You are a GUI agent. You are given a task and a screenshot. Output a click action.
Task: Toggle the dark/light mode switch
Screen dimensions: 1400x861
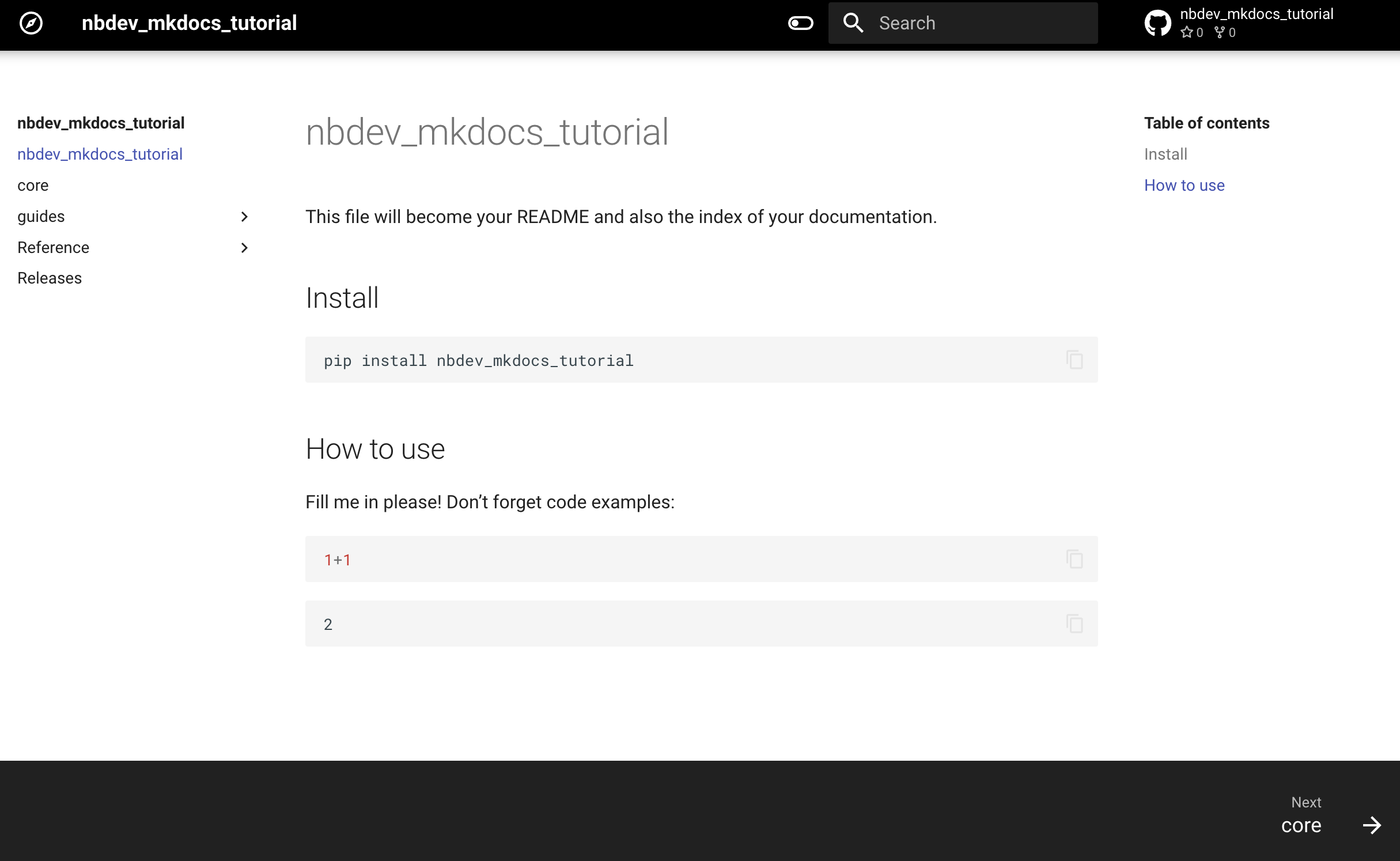[800, 23]
